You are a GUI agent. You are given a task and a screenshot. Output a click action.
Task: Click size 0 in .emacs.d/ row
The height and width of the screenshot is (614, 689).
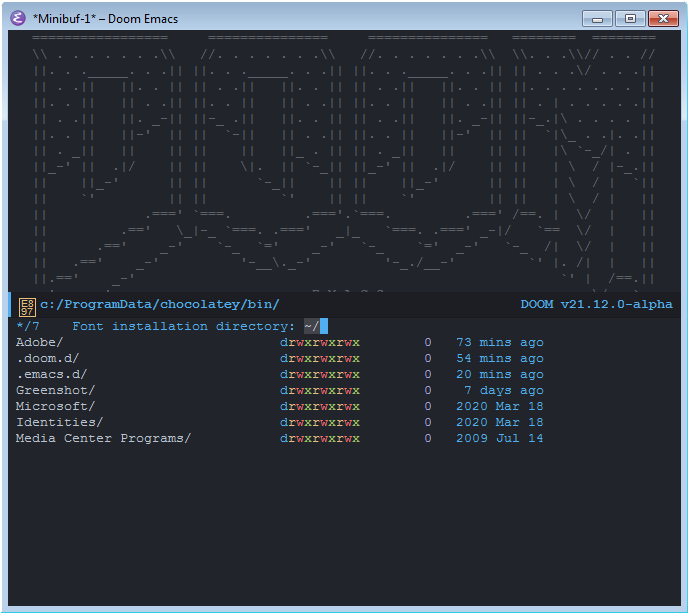pyautogui.click(x=428, y=374)
